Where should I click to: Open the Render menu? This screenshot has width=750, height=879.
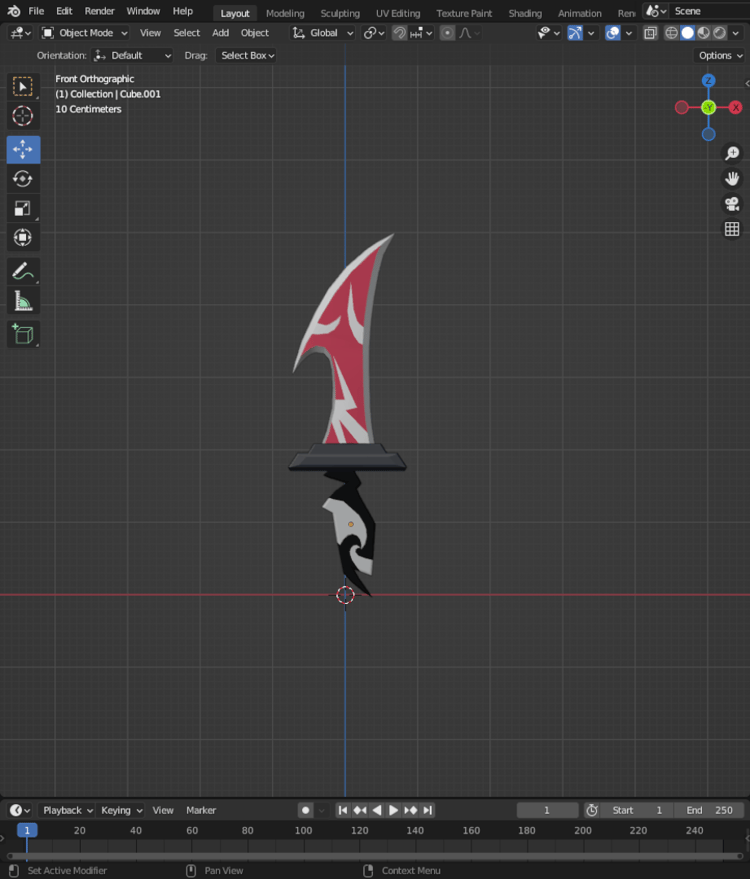coord(99,11)
